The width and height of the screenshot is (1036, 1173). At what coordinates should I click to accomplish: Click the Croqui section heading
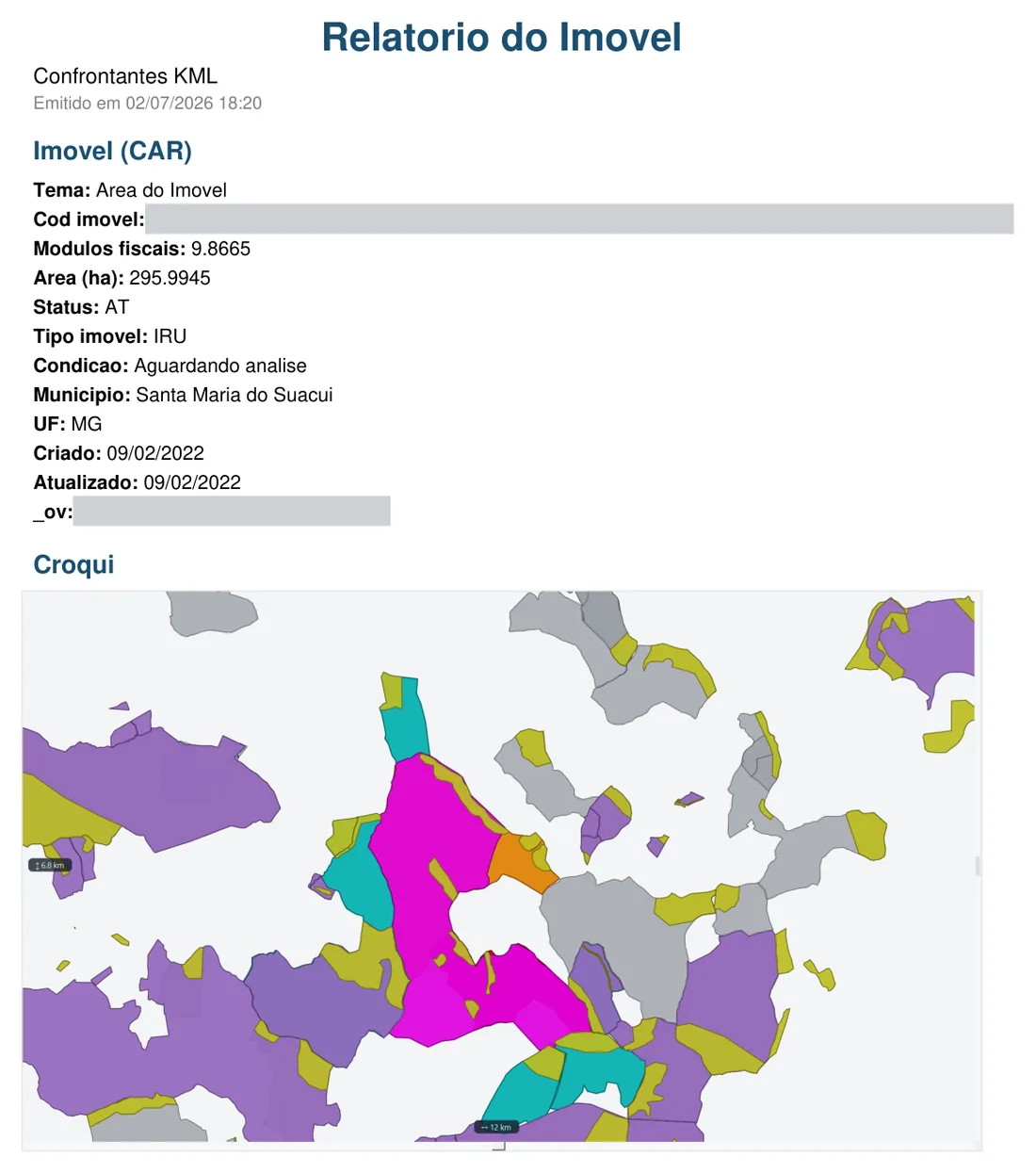73,564
